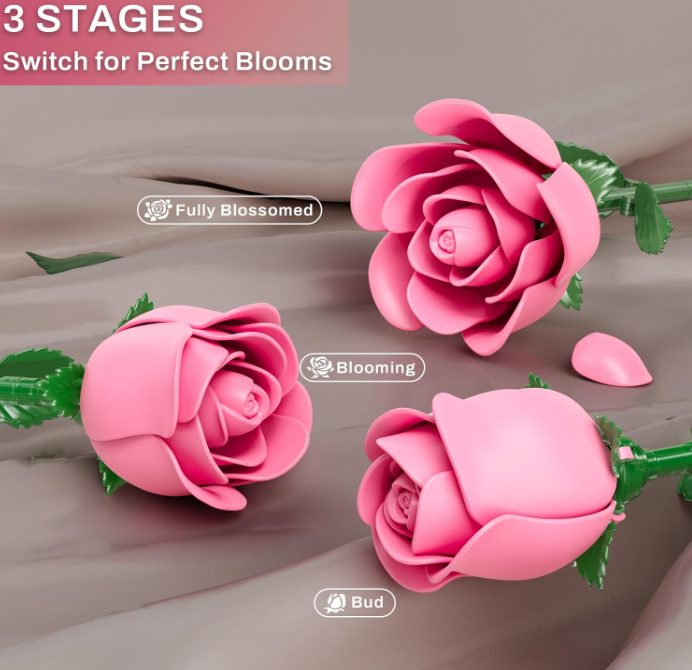Click the green stem of blossomed rose
Screen dimensions: 692x670
[660, 191]
